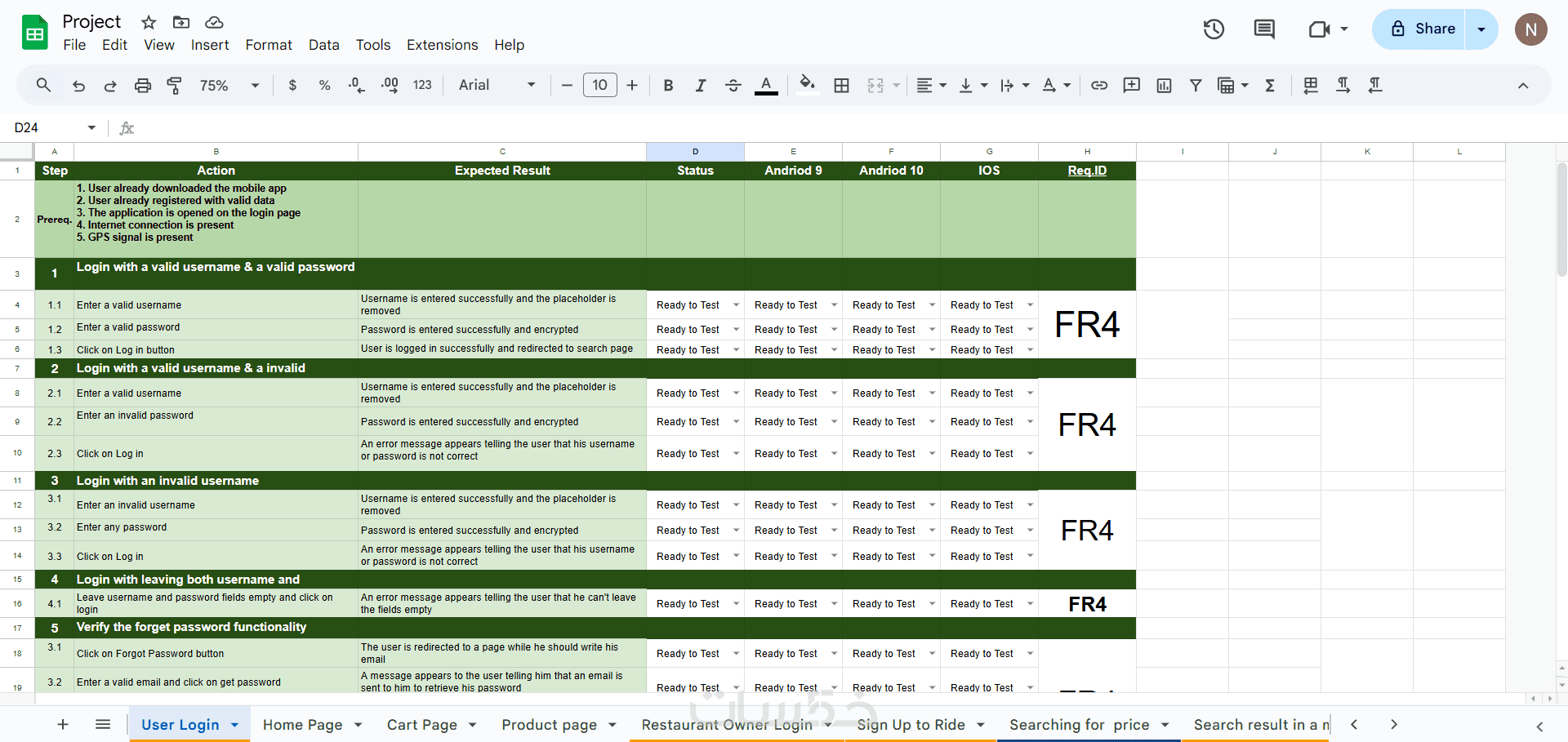Open the comments panel icon

[1264, 29]
